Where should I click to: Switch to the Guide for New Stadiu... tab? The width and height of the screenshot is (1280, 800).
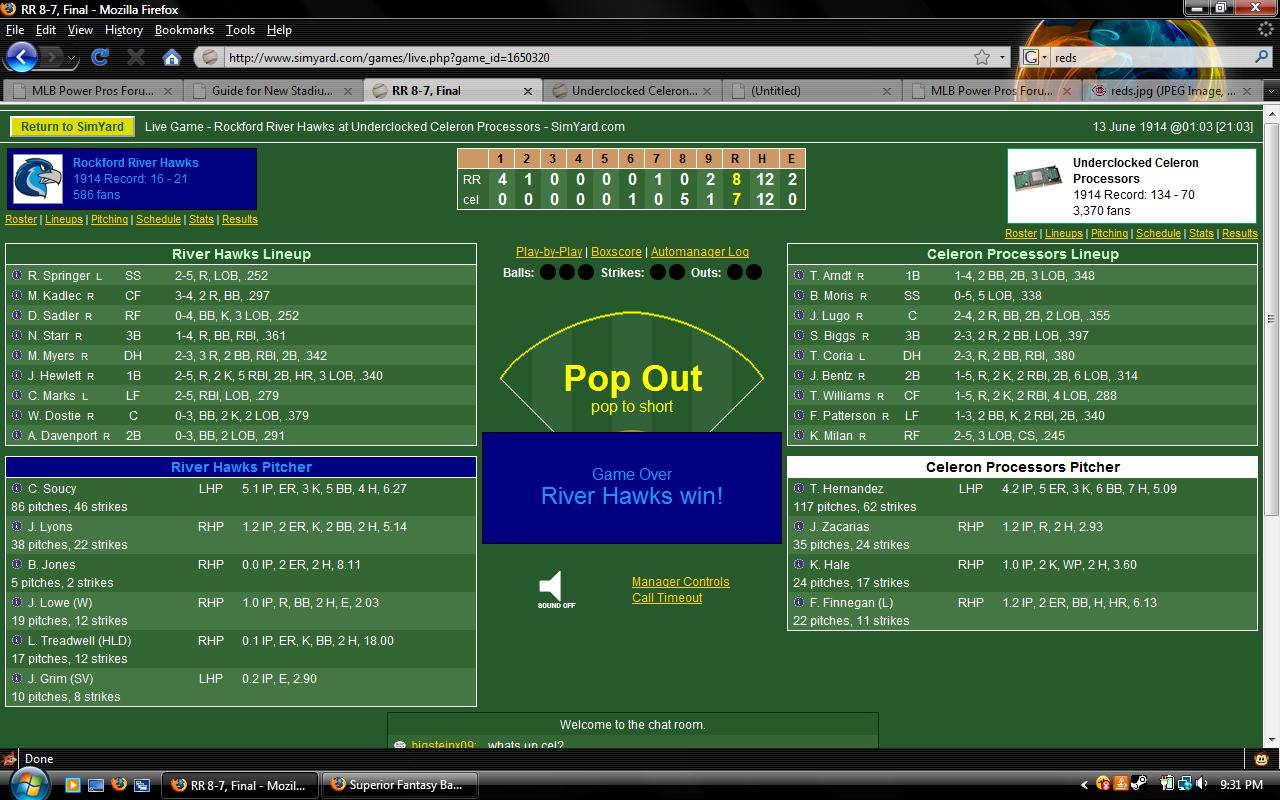(272, 90)
